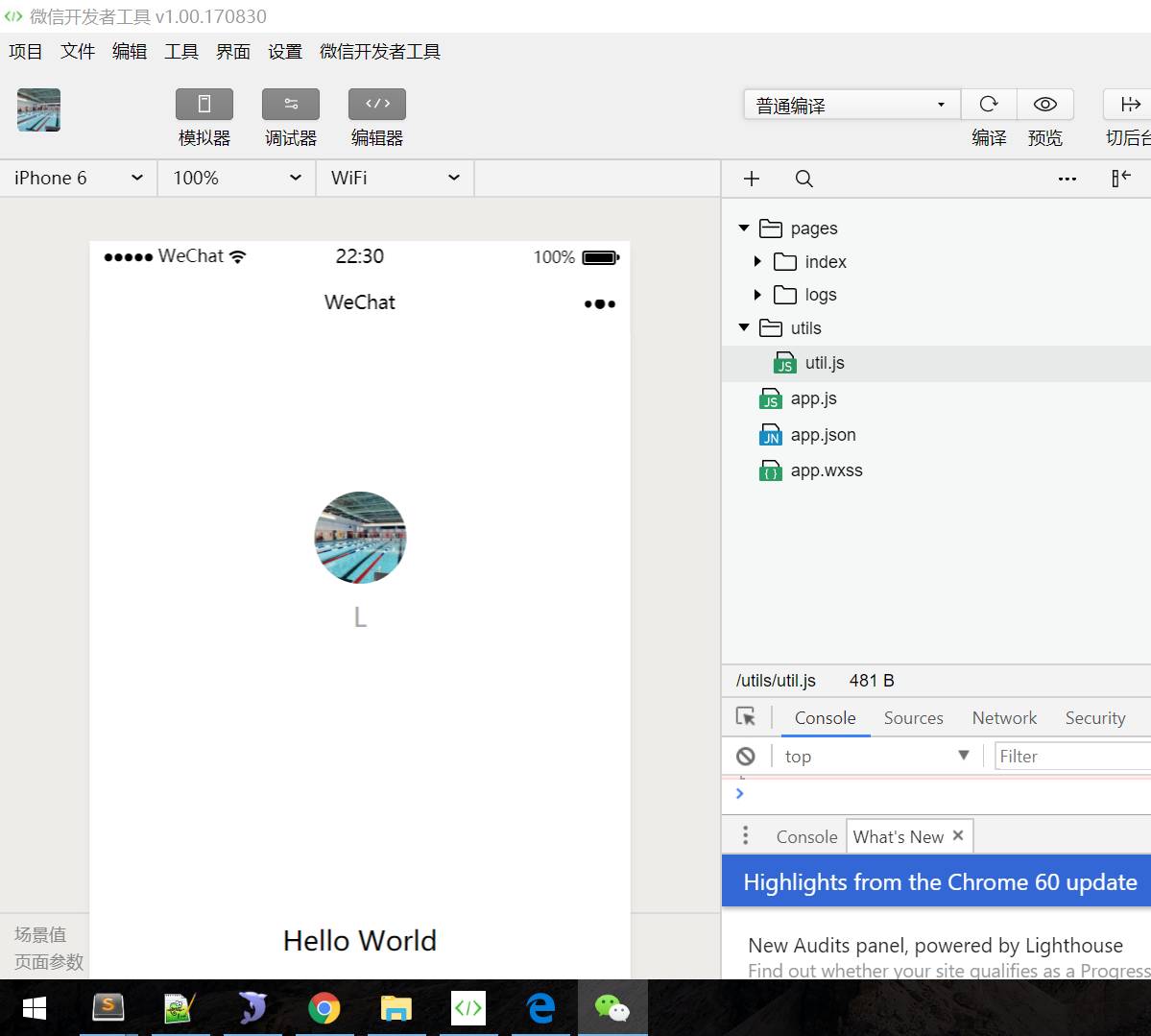
Task: Click the 预览 eye preview icon
Action: (1045, 105)
